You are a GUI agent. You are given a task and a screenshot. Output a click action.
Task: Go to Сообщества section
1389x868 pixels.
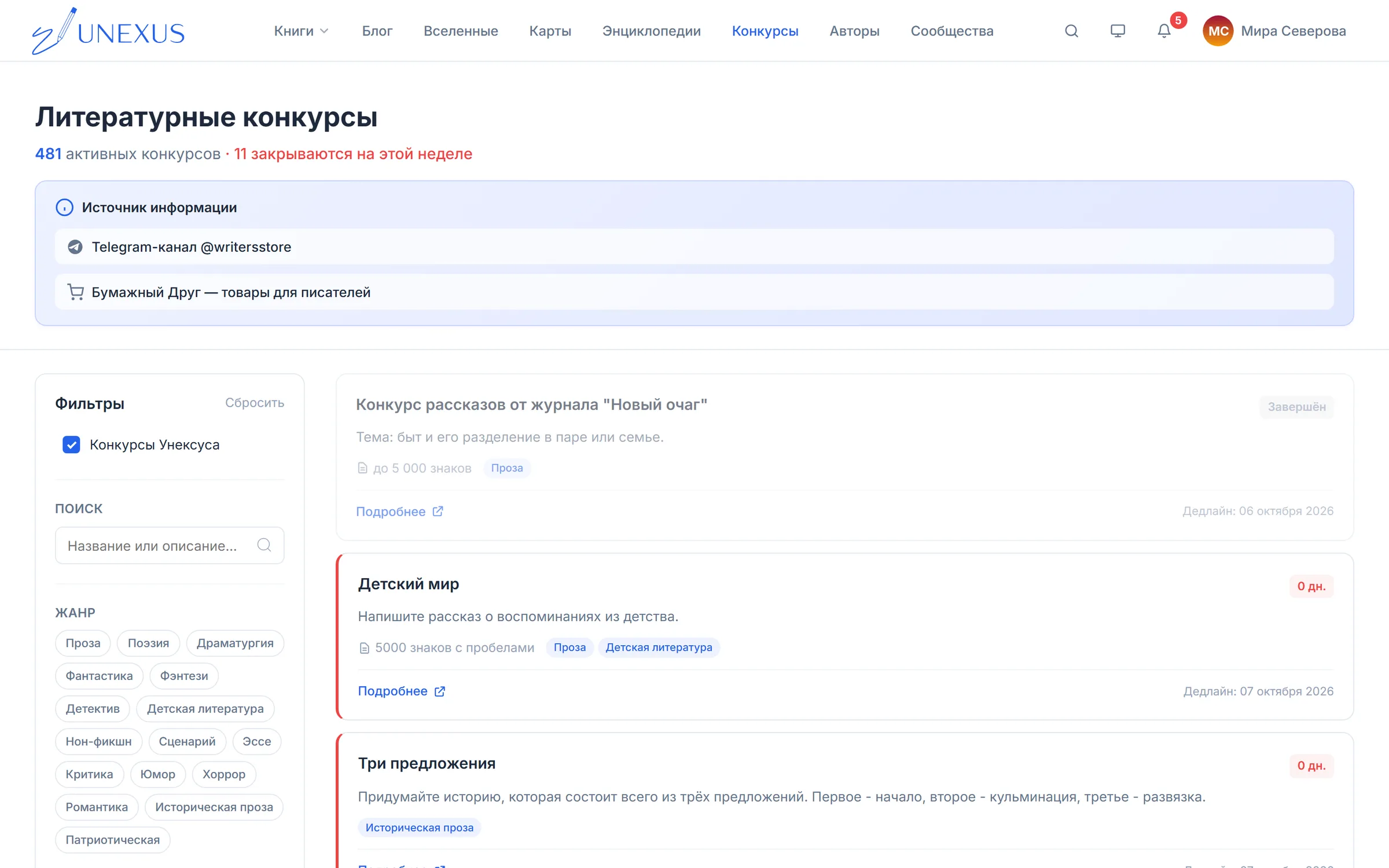pyautogui.click(x=952, y=31)
